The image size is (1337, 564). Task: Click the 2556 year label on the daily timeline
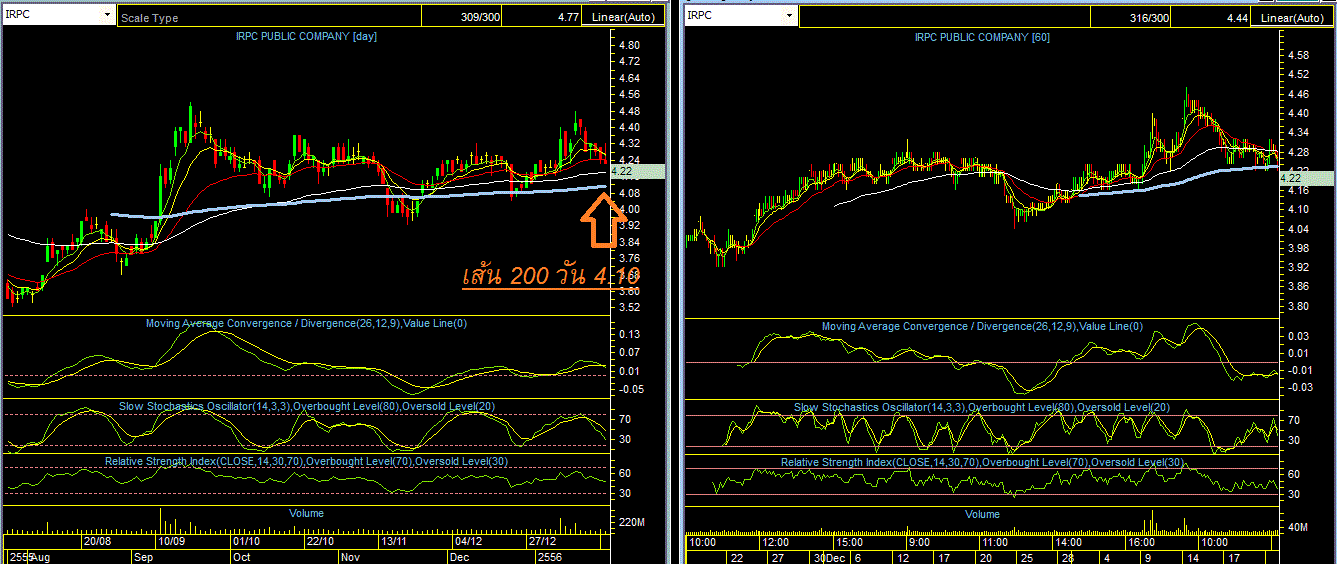tap(550, 556)
